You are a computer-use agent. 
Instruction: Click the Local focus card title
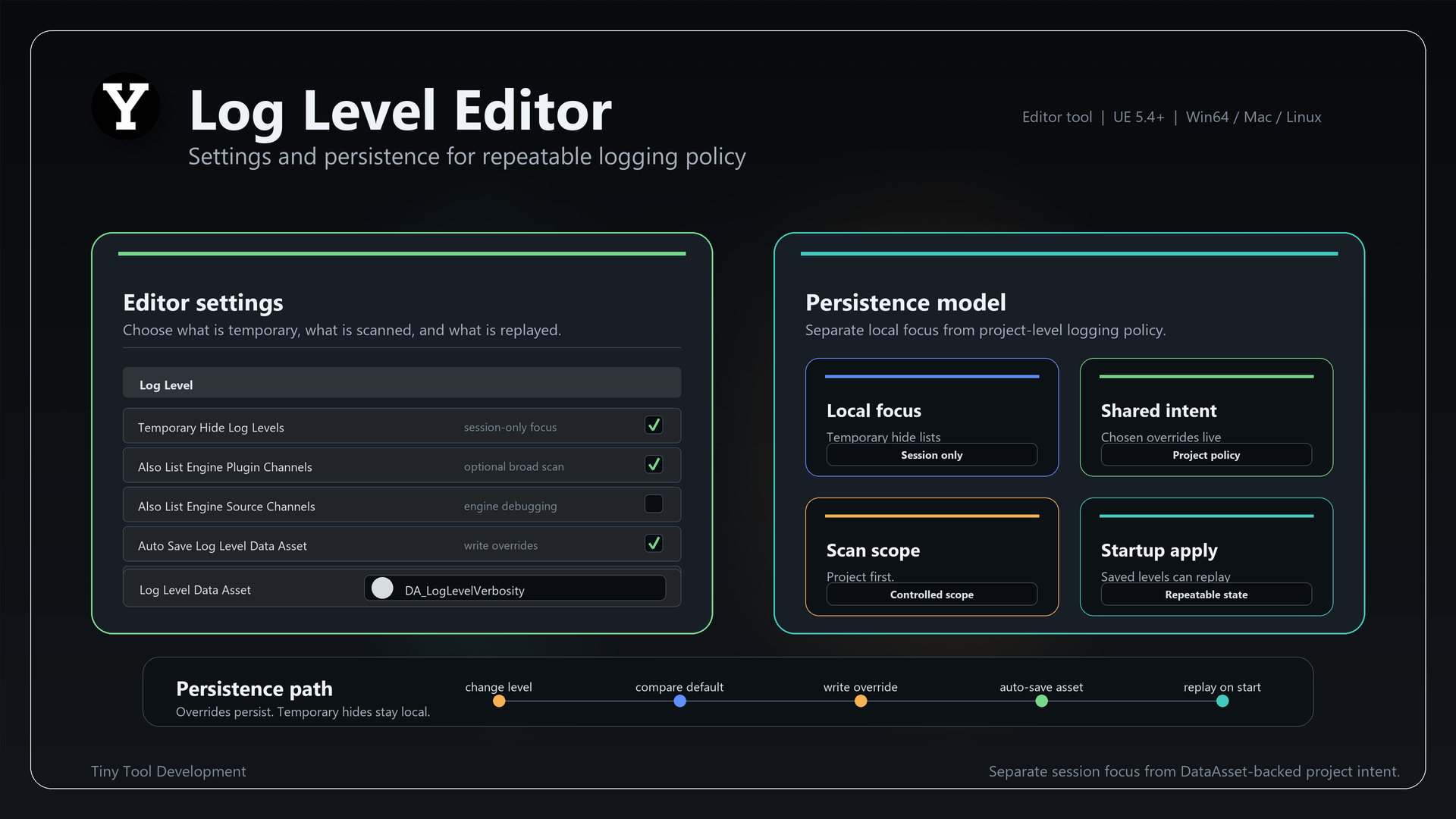pyautogui.click(x=874, y=411)
